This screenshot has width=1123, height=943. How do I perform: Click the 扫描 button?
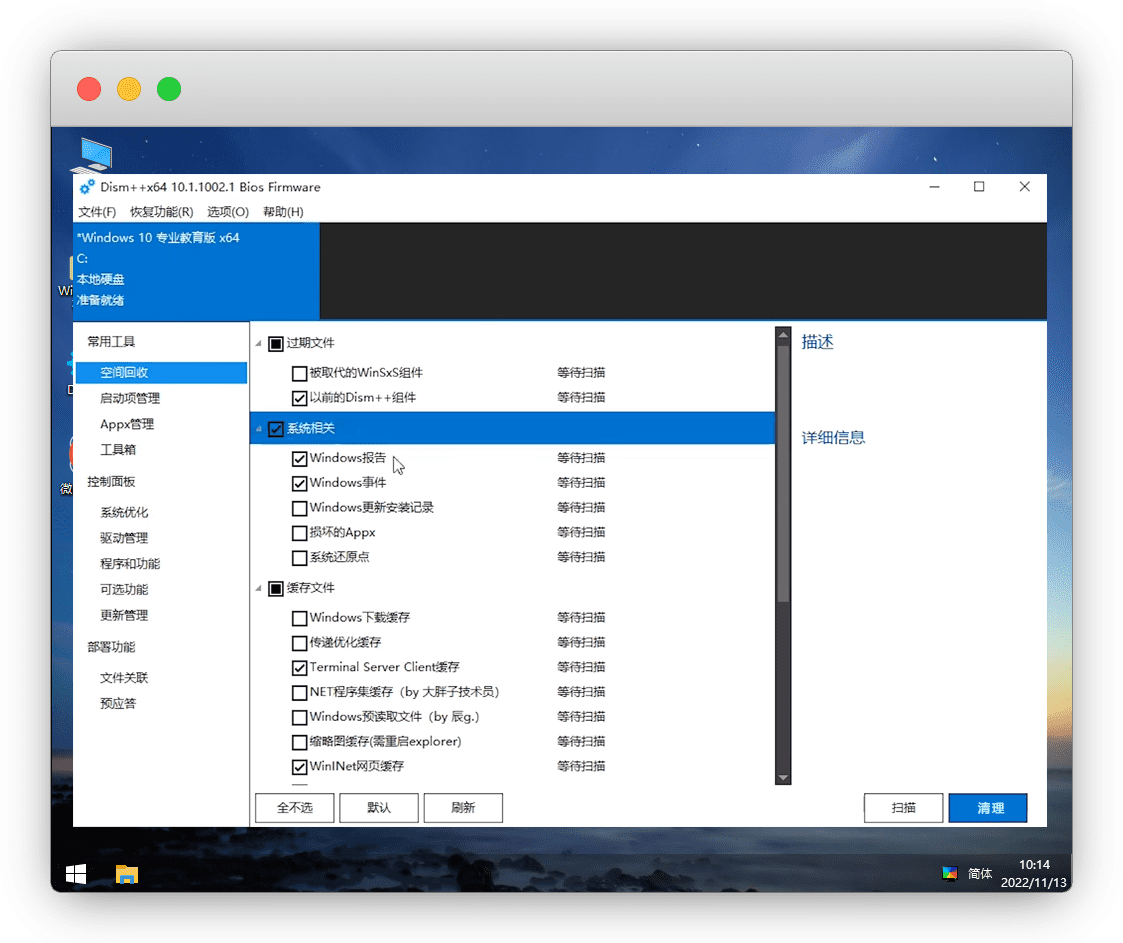[903, 808]
